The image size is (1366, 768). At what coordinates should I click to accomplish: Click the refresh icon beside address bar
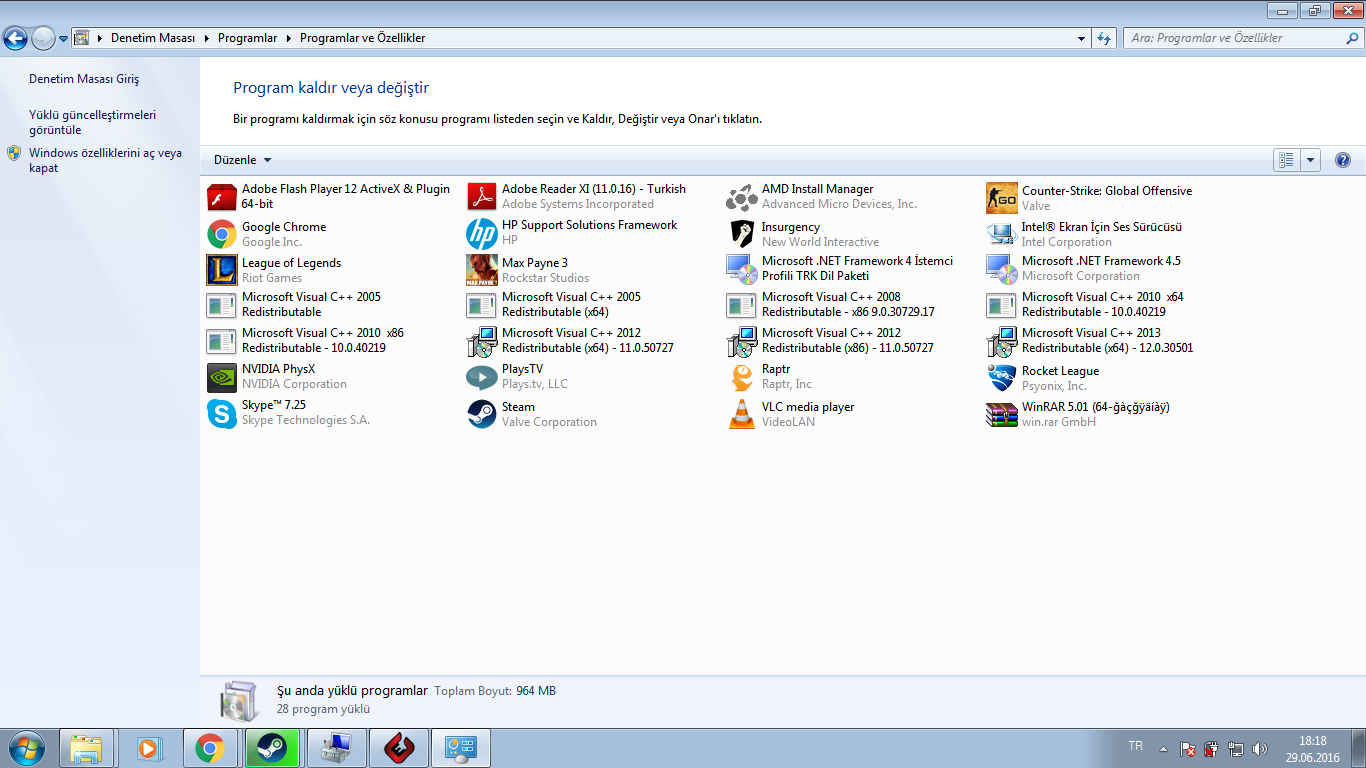click(1104, 38)
